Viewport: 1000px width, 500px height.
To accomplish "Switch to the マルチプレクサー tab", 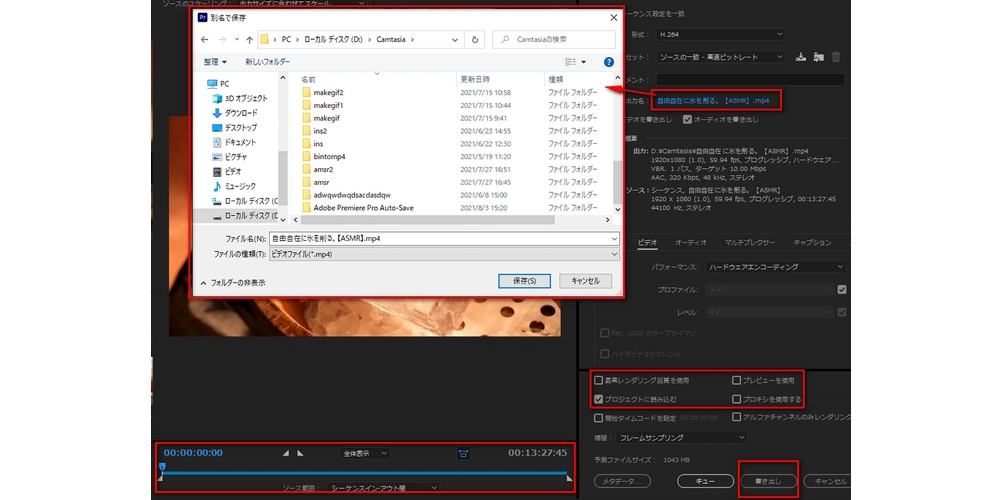I will coord(750,242).
